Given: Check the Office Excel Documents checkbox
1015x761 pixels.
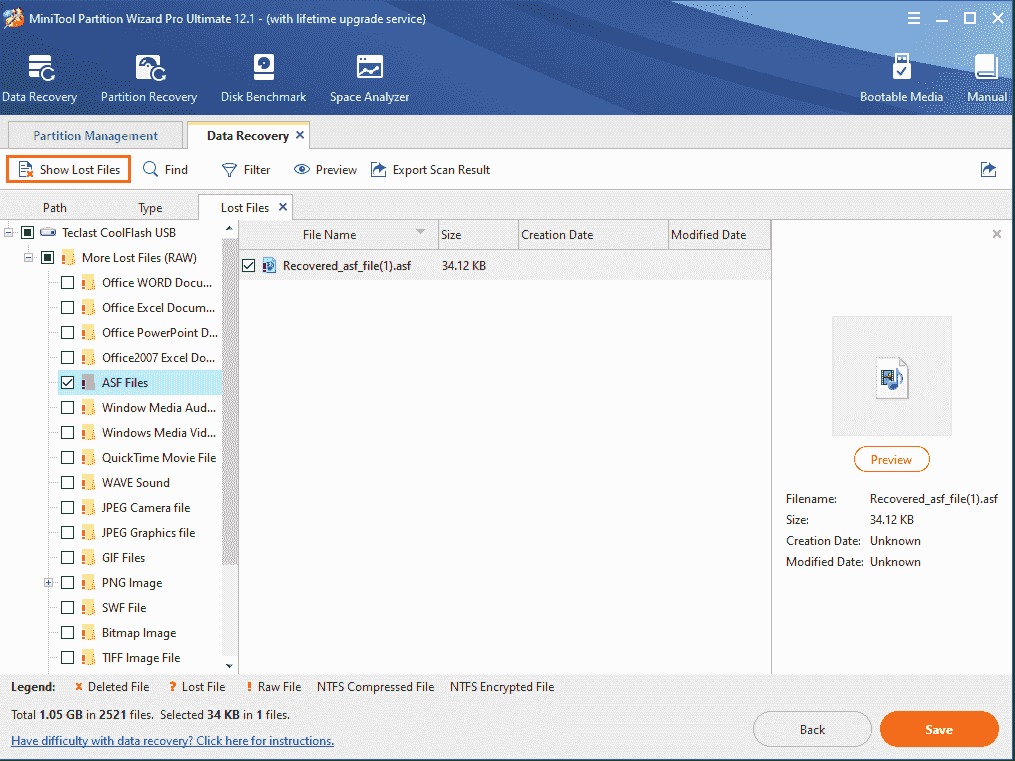Looking at the screenshot, I should pos(67,307).
